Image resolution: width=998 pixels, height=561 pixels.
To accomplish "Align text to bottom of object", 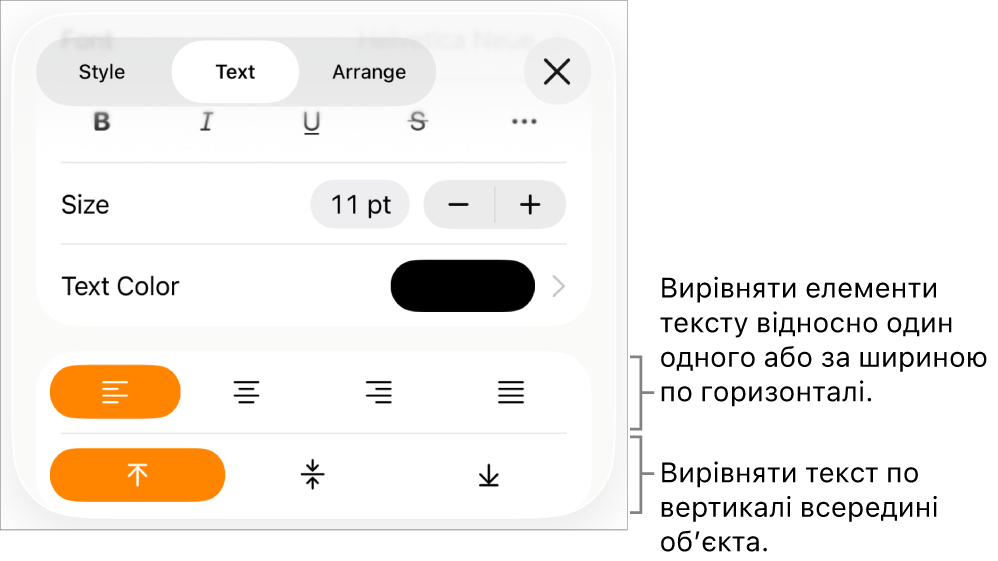I will pos(489,475).
